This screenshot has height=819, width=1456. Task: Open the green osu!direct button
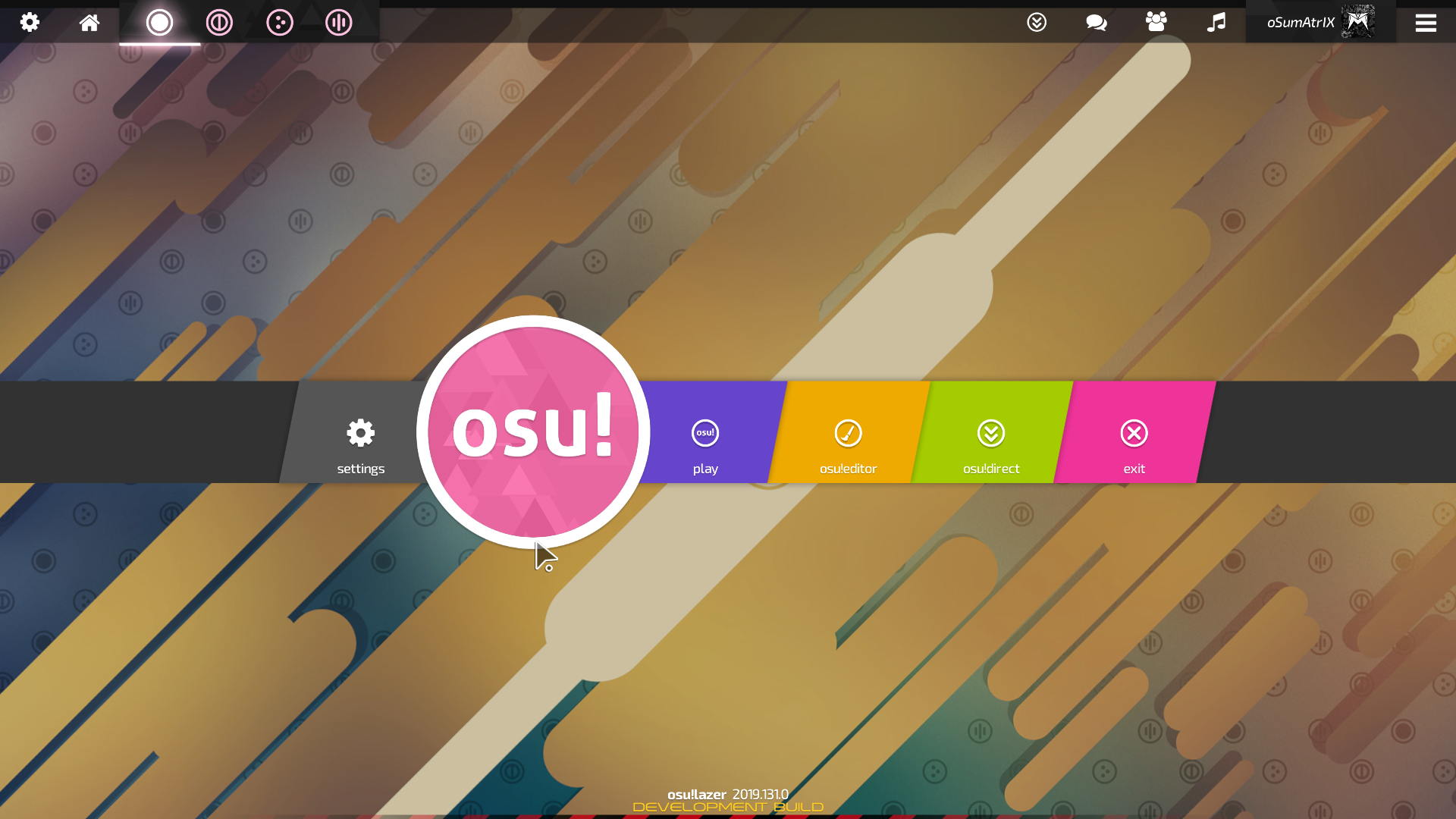tap(991, 432)
